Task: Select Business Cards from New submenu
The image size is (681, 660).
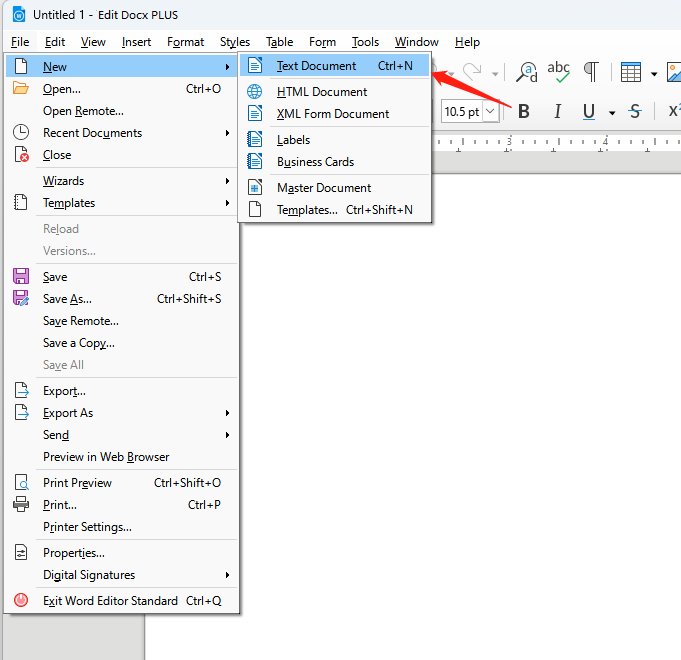Action: click(x=334, y=162)
